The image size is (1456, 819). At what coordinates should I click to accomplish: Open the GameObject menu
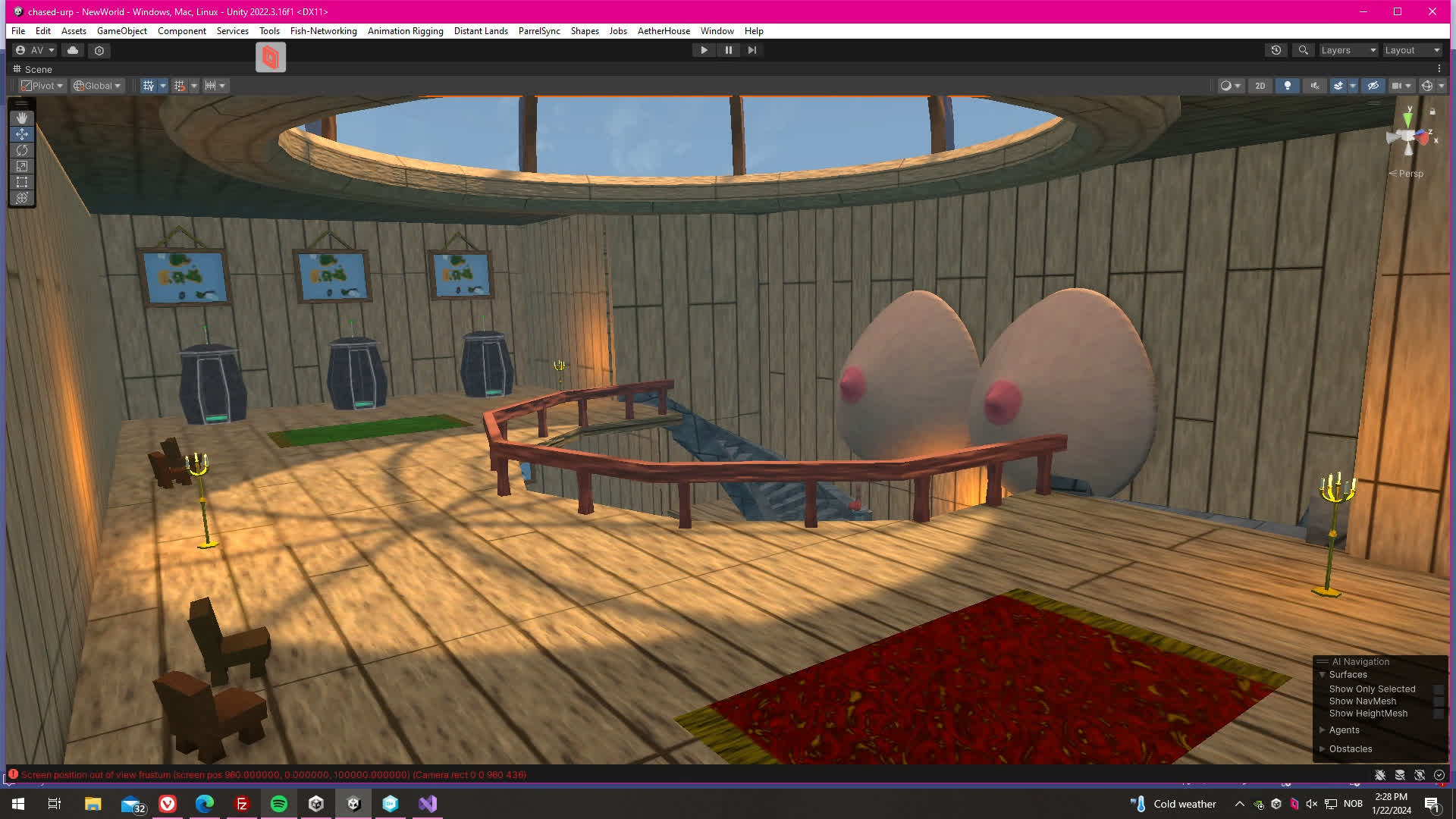(121, 31)
